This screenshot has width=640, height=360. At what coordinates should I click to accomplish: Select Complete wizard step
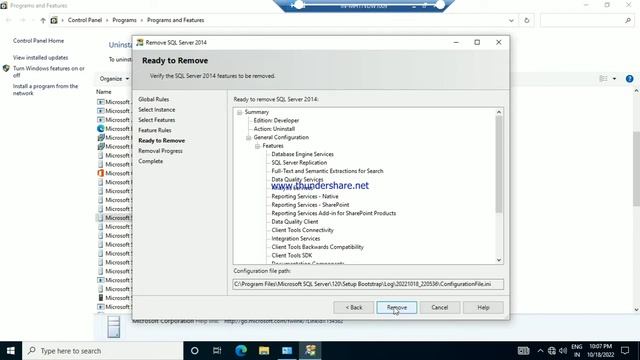click(150, 161)
